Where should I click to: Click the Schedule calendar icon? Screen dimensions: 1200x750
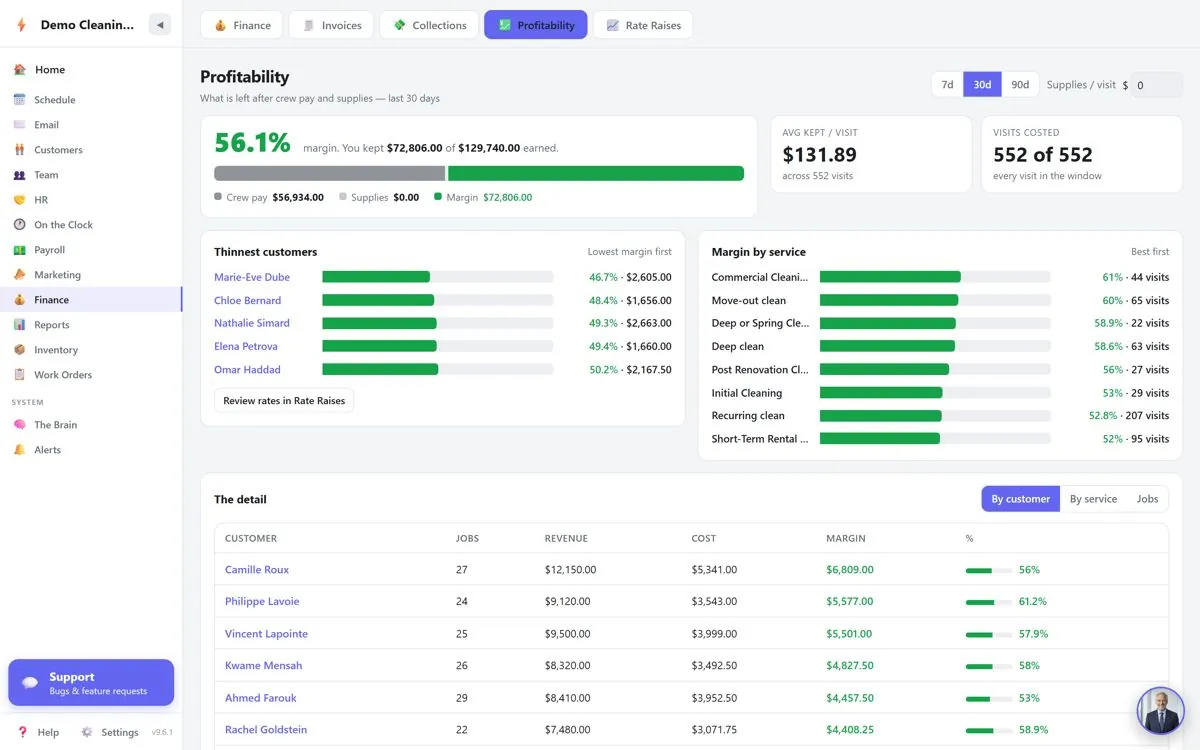click(20, 100)
